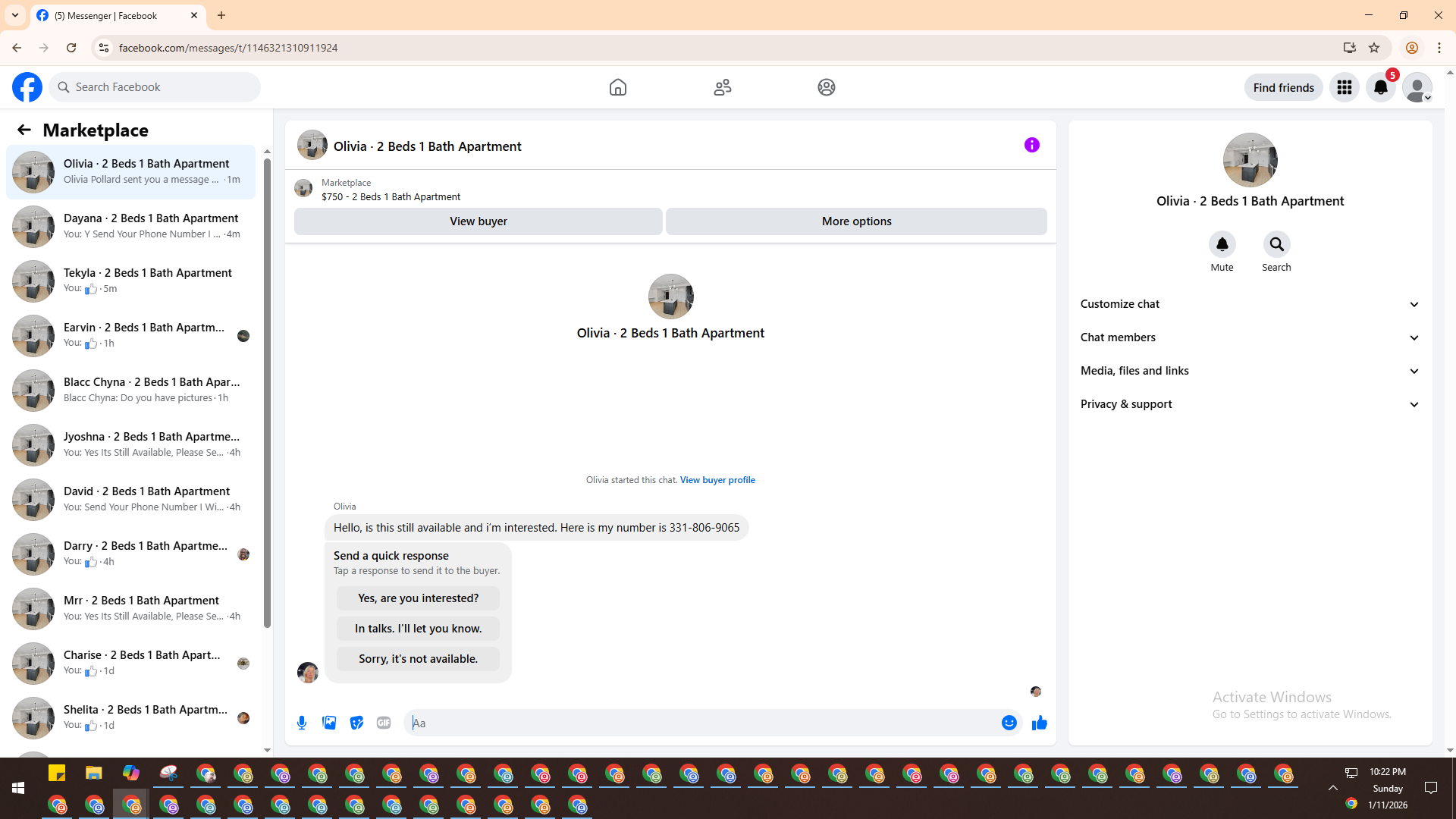Open Chrome tab search dropdown

pyautogui.click(x=15, y=15)
